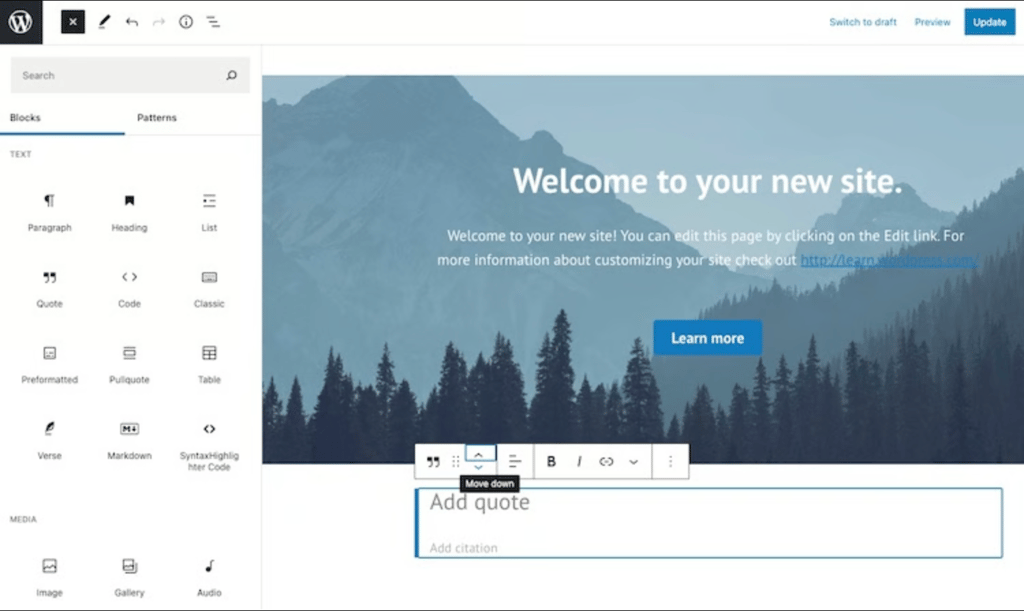The height and width of the screenshot is (611, 1024).
Task: Click the MEDIA category label
Action: point(23,520)
